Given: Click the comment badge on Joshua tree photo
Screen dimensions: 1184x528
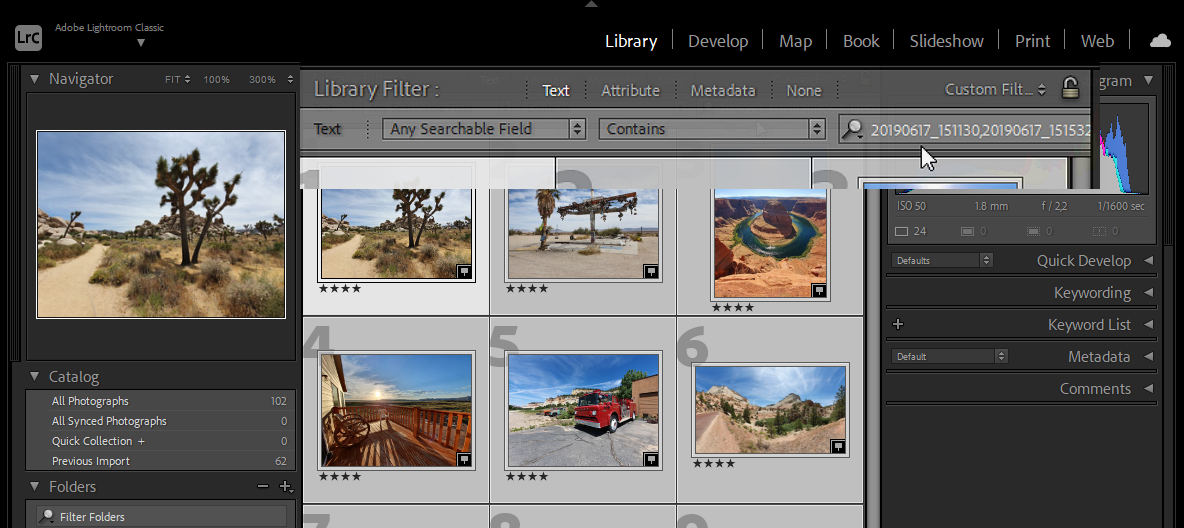Looking at the screenshot, I should pos(463,270).
